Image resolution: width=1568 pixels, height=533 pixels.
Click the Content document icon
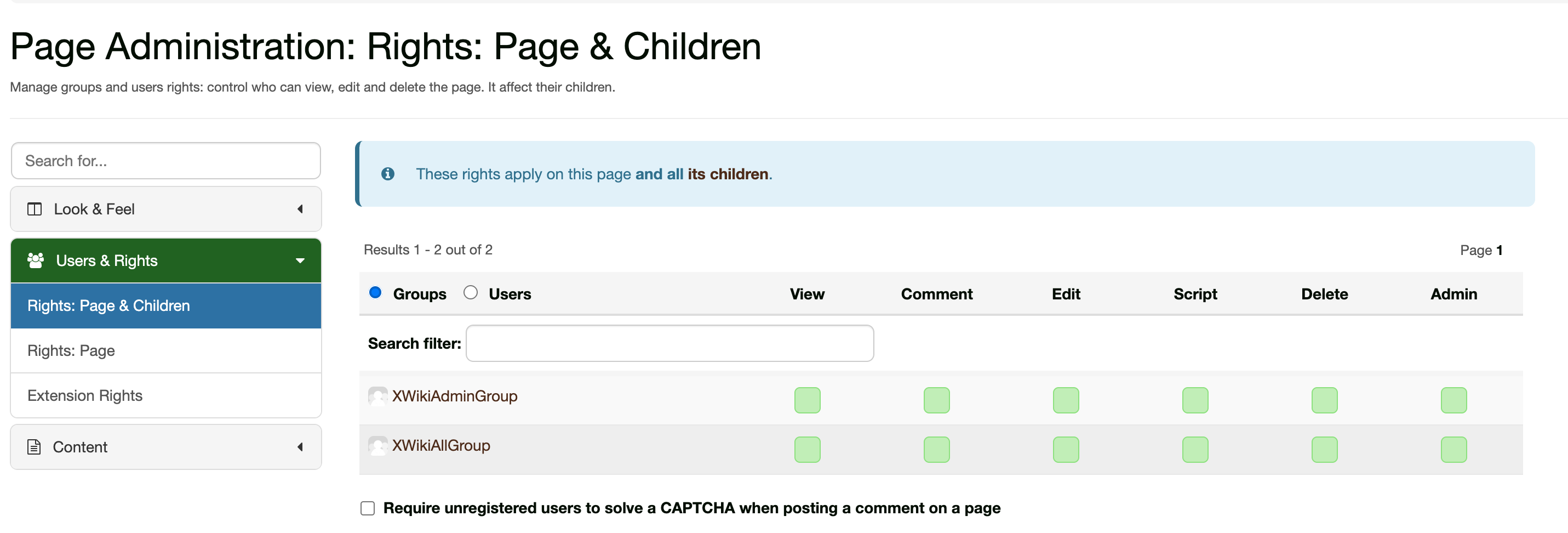(34, 447)
